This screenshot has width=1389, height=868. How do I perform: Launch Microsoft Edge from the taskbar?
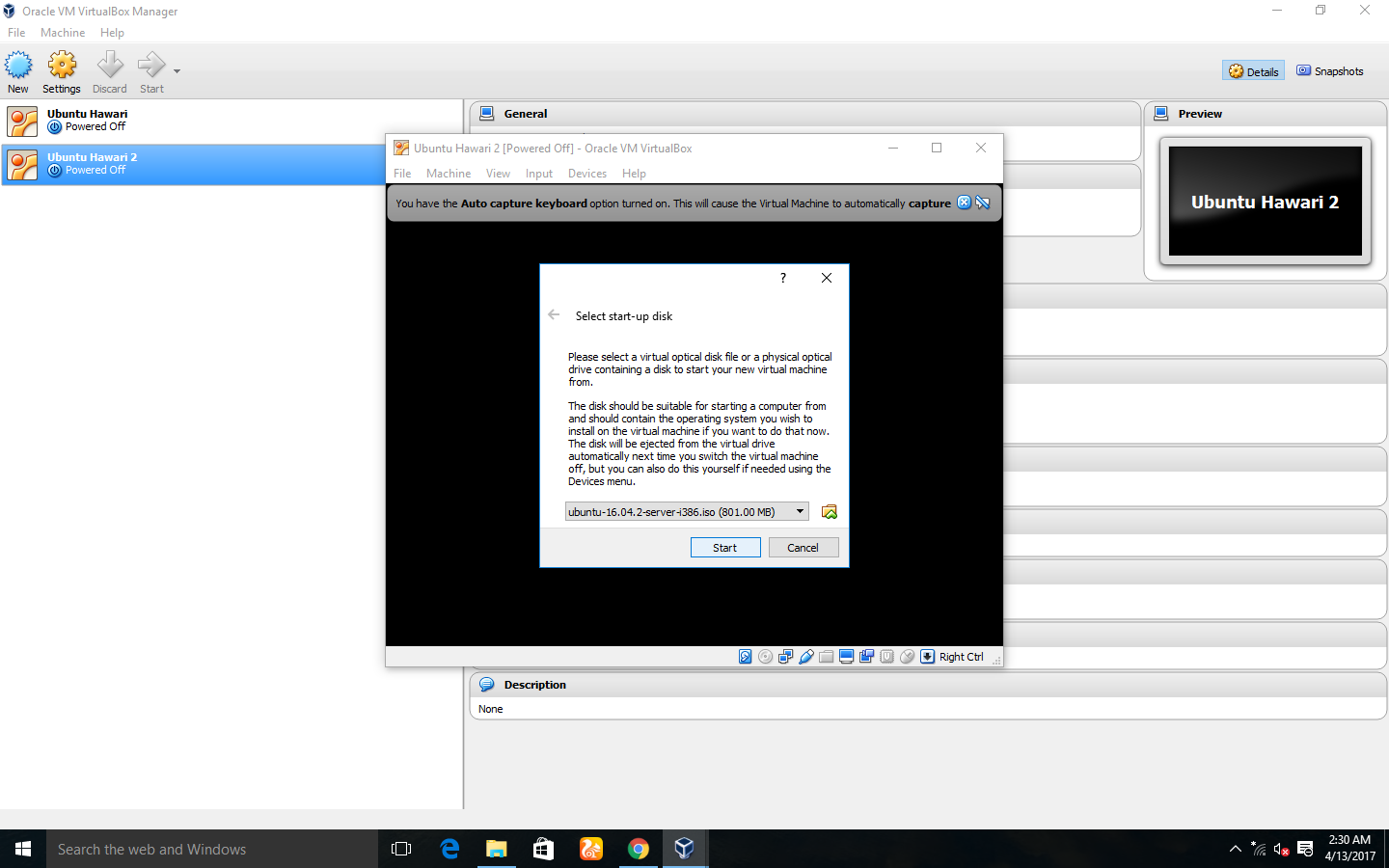[x=449, y=849]
